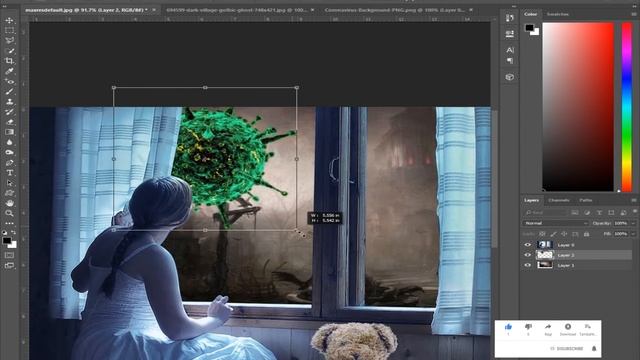Toggle layer filtering switch on or off
Viewport: 640px width, 360px height.
(635, 211)
